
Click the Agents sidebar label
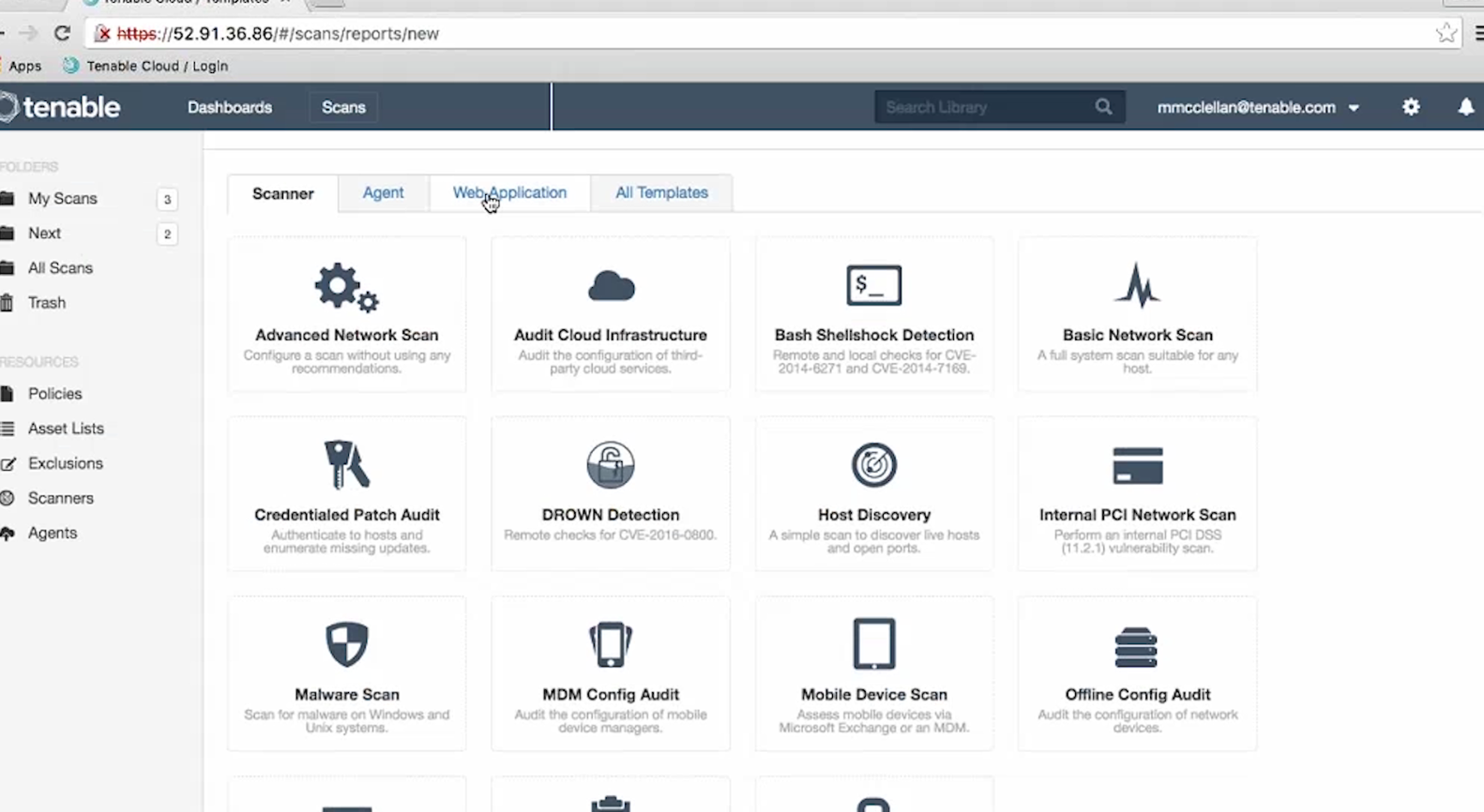click(x=53, y=533)
